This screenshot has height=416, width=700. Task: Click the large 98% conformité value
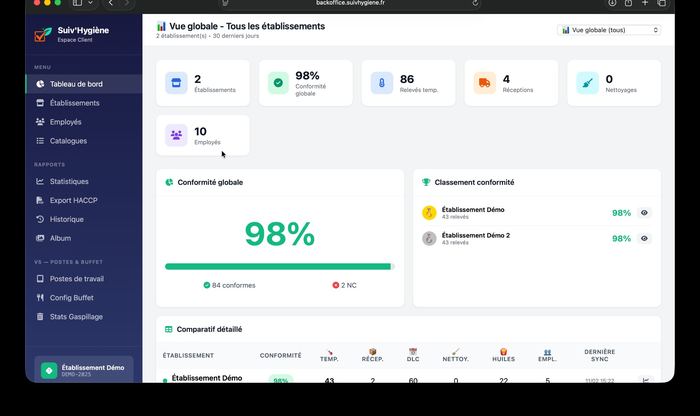pyautogui.click(x=280, y=234)
